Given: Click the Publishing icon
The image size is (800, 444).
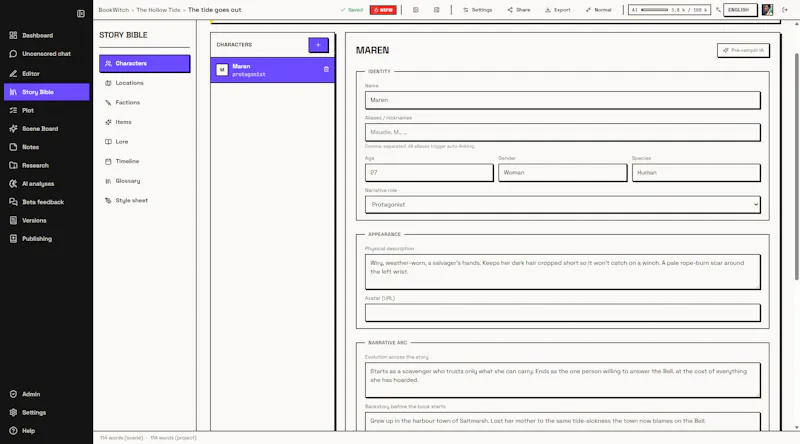Looking at the screenshot, I should (13, 239).
